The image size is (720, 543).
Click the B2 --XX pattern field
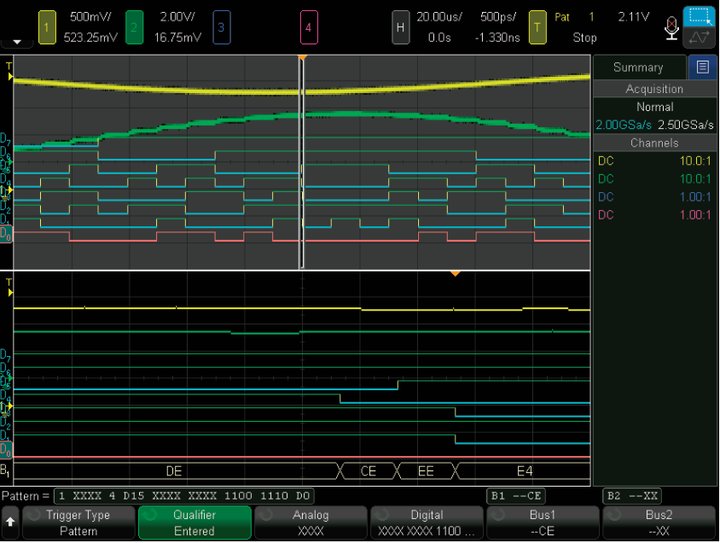point(632,496)
